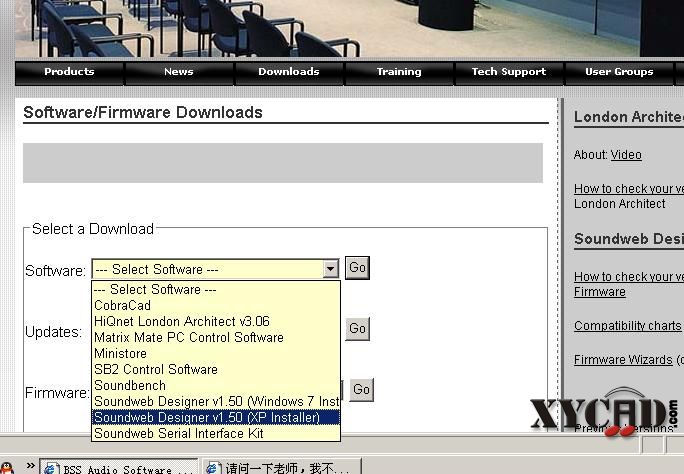Open the Tech Support menu item

pos(509,72)
